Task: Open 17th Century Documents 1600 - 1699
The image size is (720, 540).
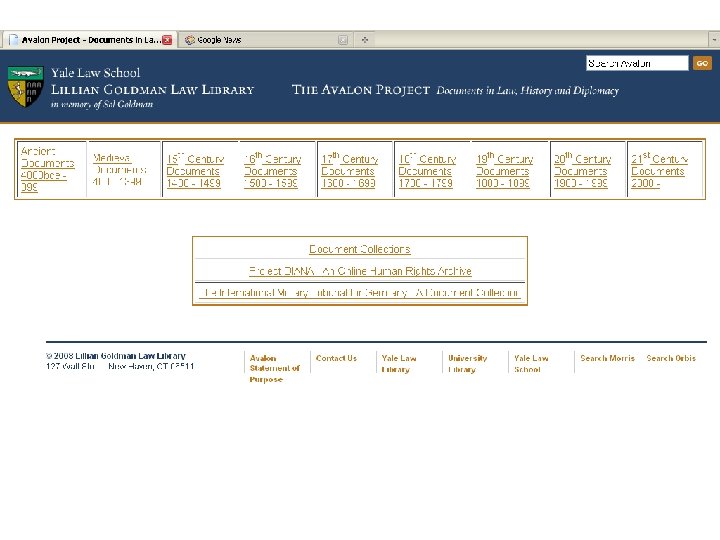Action: [349, 171]
